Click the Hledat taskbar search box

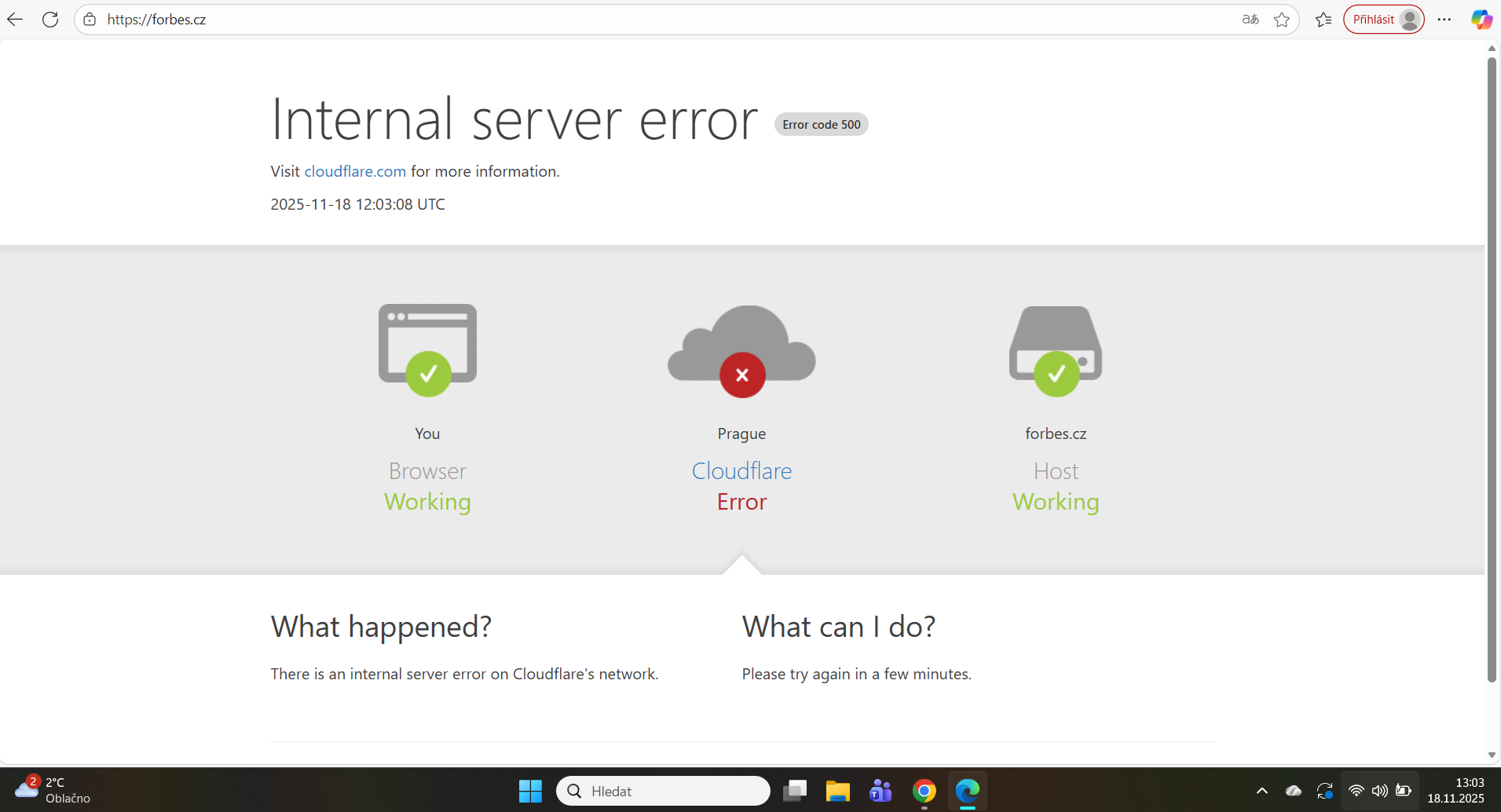664,791
